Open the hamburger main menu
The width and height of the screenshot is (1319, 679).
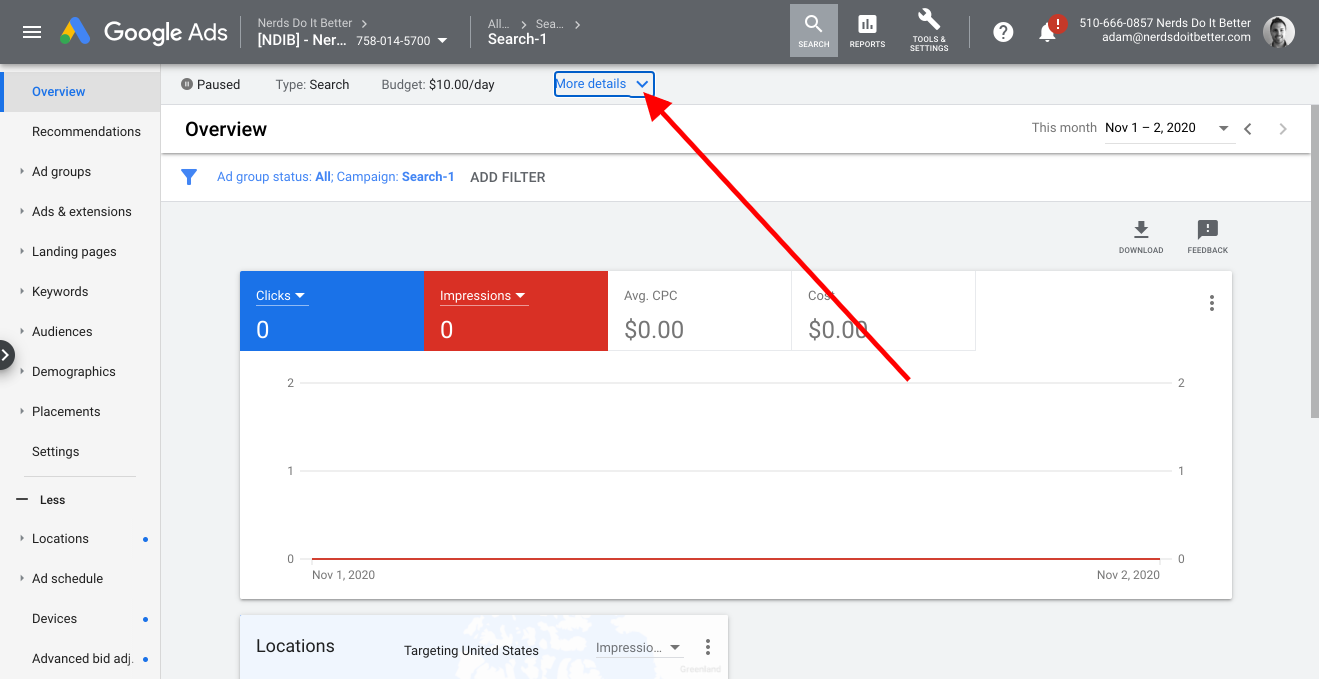[x=32, y=32]
